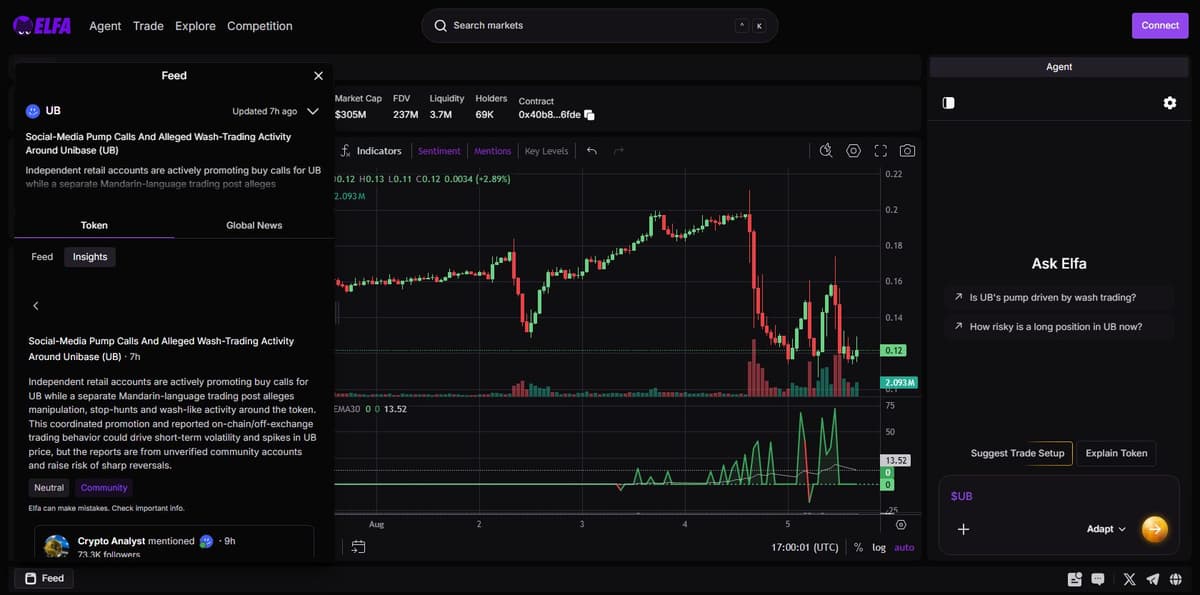1200x595 pixels.
Task: Open the chat bubble icon in footer
Action: pyautogui.click(x=1098, y=579)
